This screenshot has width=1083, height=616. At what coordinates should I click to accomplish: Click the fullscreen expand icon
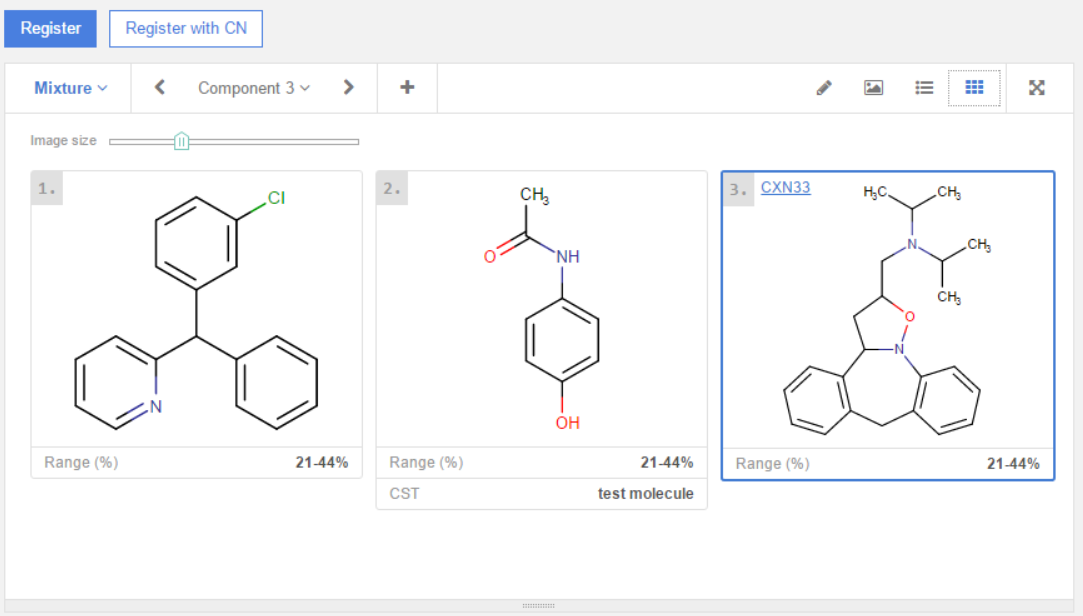click(1037, 88)
